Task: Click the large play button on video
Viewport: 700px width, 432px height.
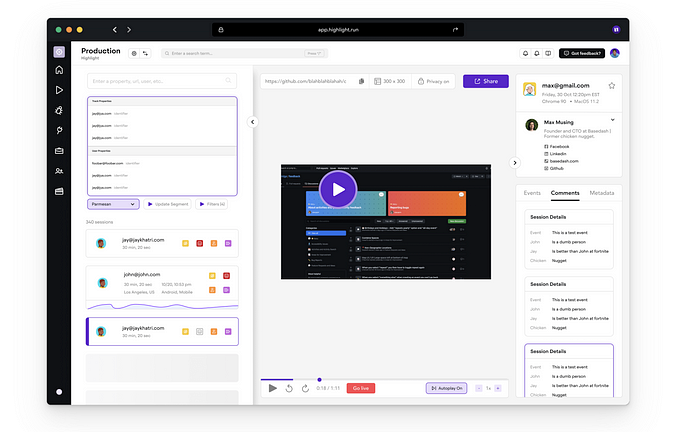Action: 338,189
